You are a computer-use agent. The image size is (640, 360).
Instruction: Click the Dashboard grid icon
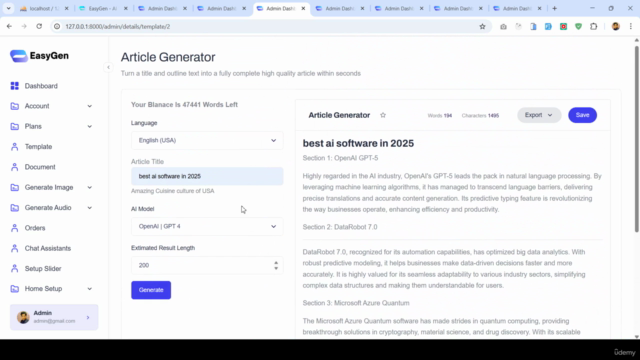tap(15, 86)
